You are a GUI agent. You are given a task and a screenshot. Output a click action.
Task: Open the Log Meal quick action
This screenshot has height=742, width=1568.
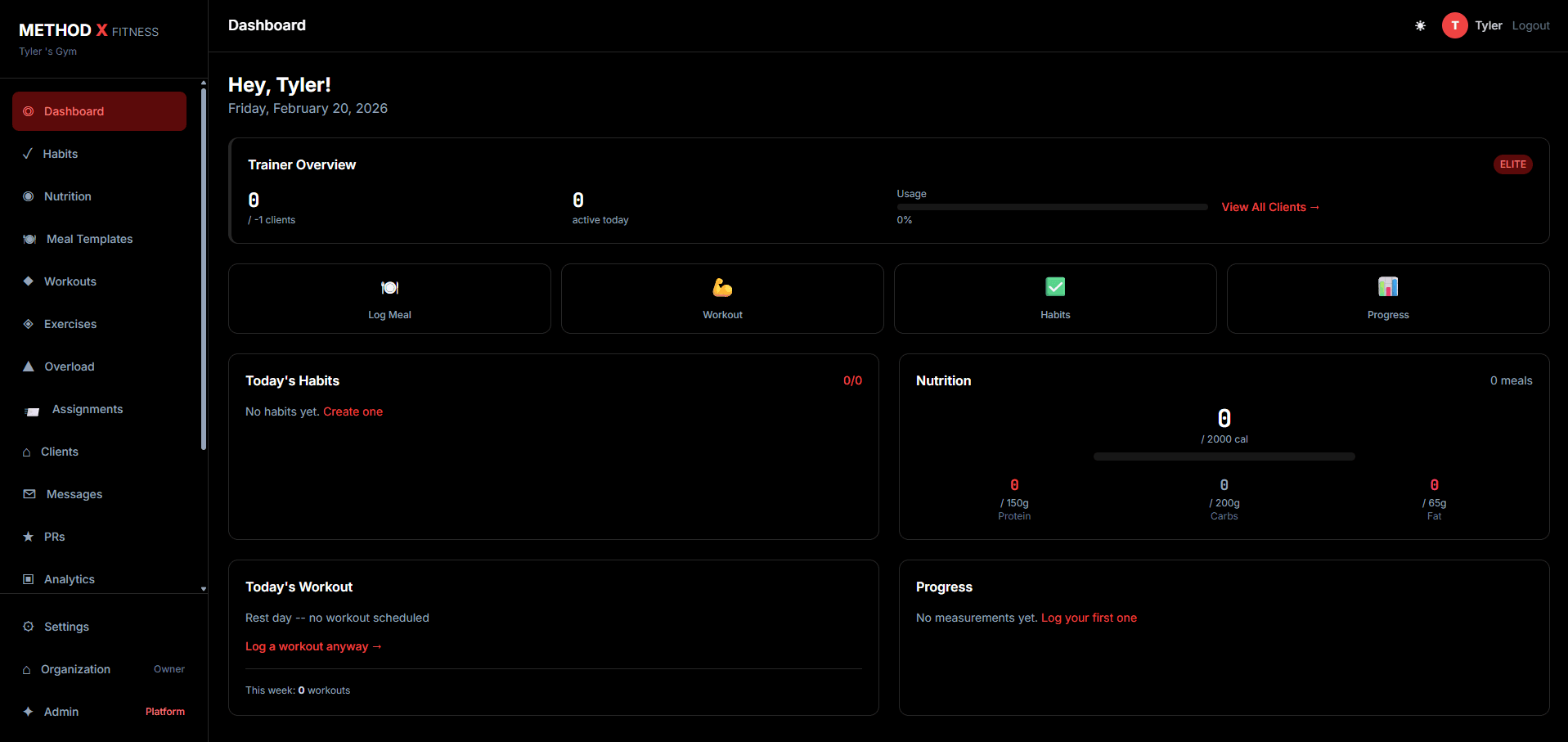click(x=389, y=298)
